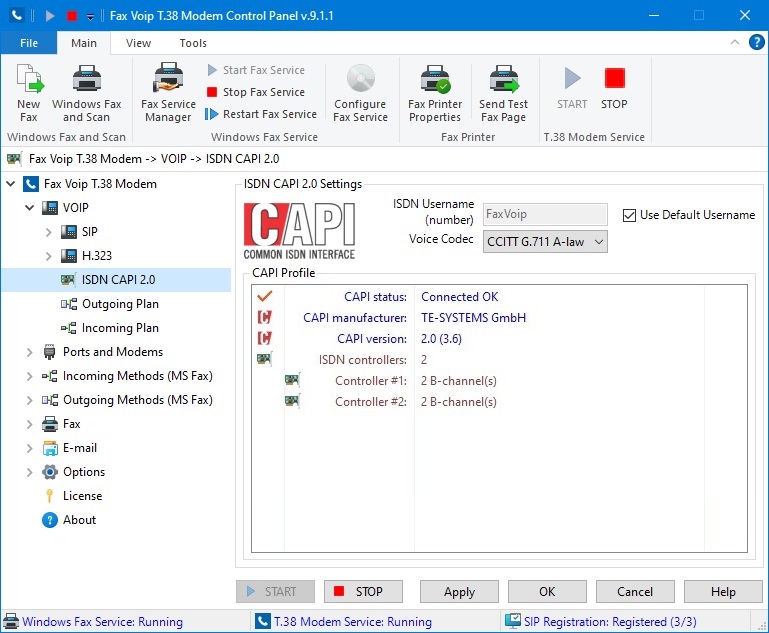Select ISDN CAPI 2.0 tree item
The width and height of the screenshot is (769, 633).
[x=118, y=279]
